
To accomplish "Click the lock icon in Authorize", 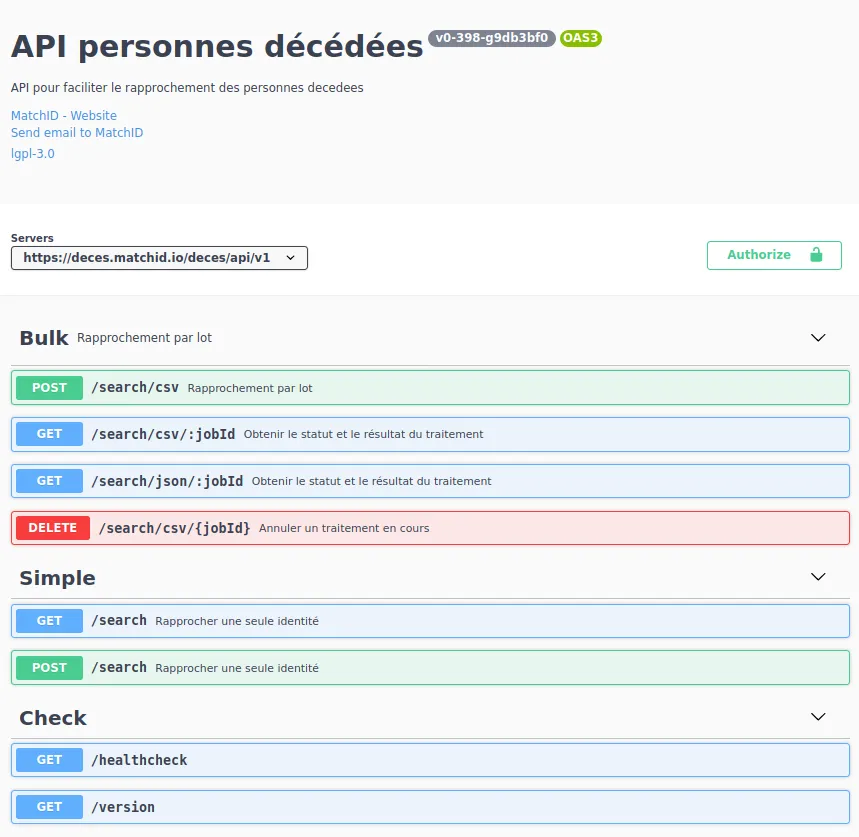I will (816, 255).
